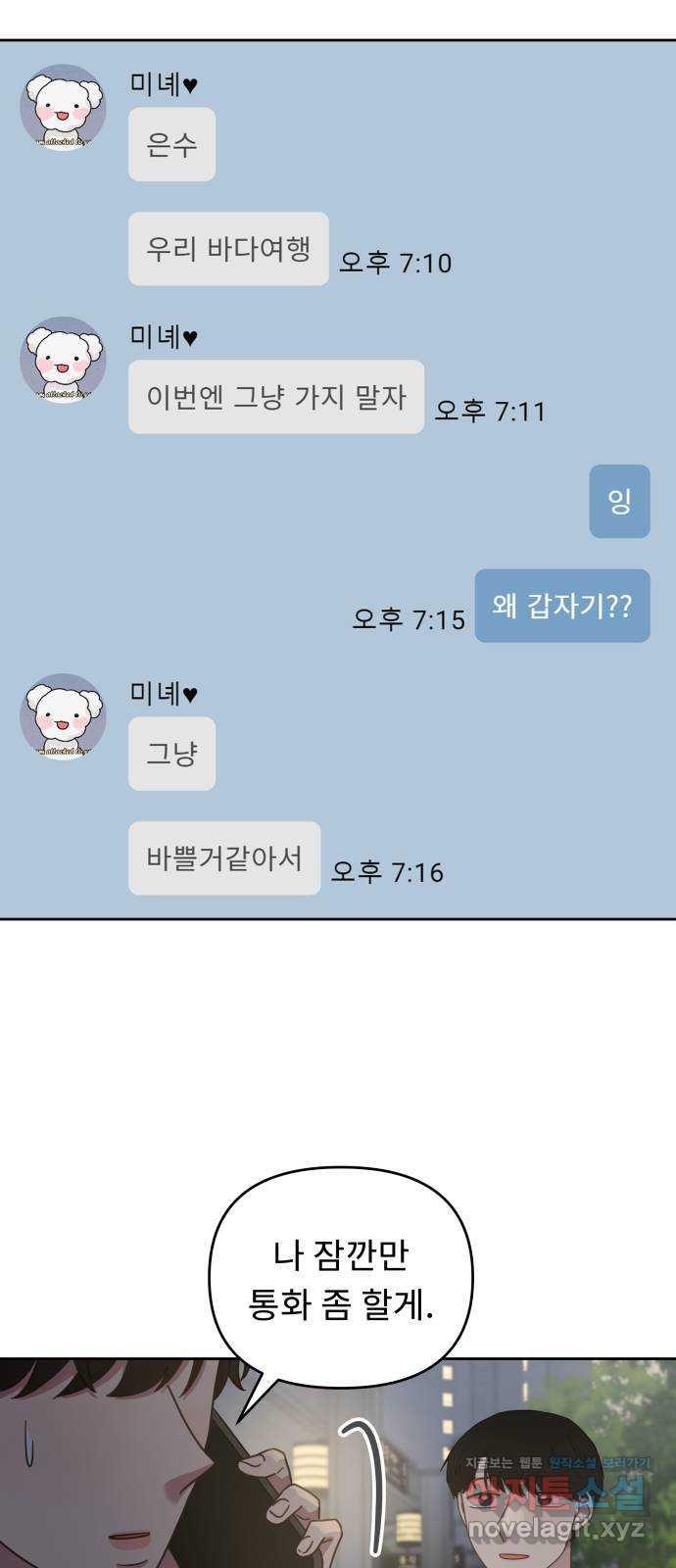Screen dimensions: 676x1568
Task: Select the blue '잉' reply bubble
Action: pyautogui.click(x=619, y=502)
